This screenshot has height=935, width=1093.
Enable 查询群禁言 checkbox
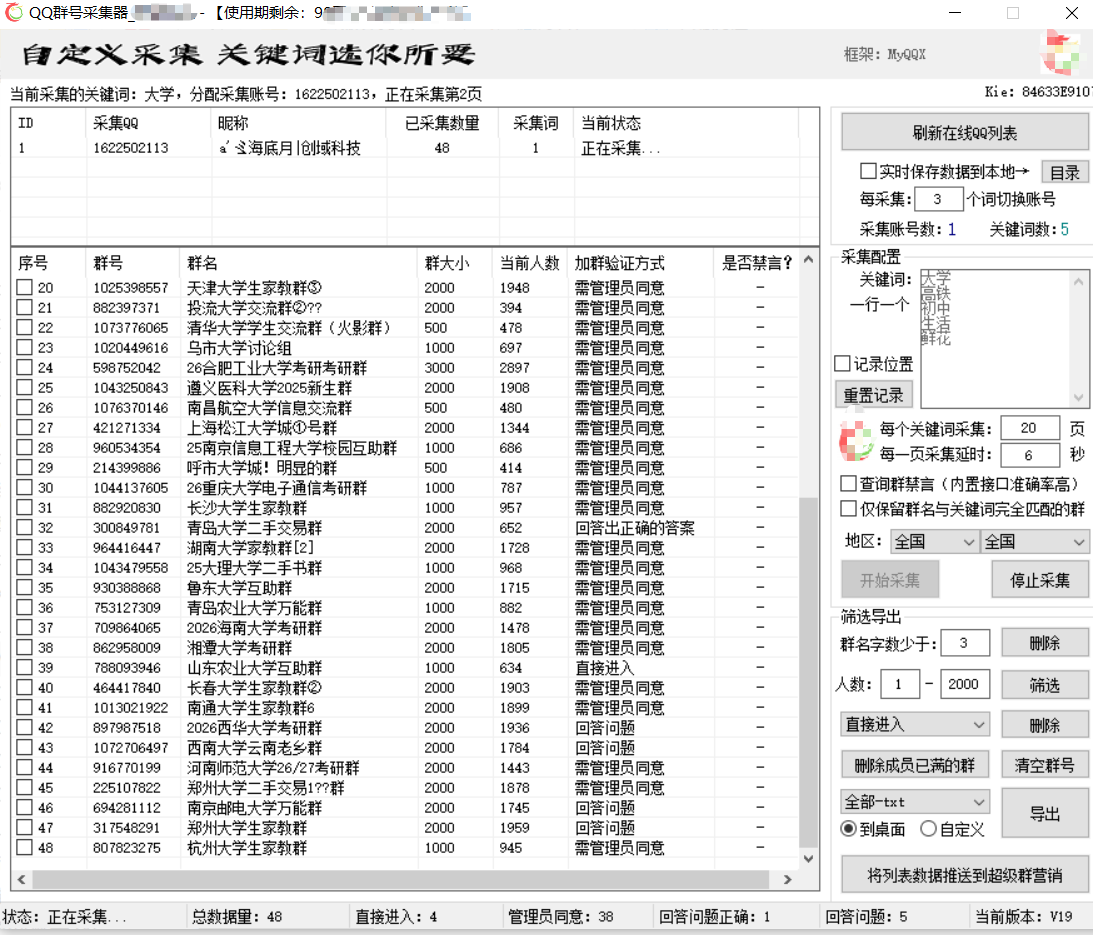848,483
